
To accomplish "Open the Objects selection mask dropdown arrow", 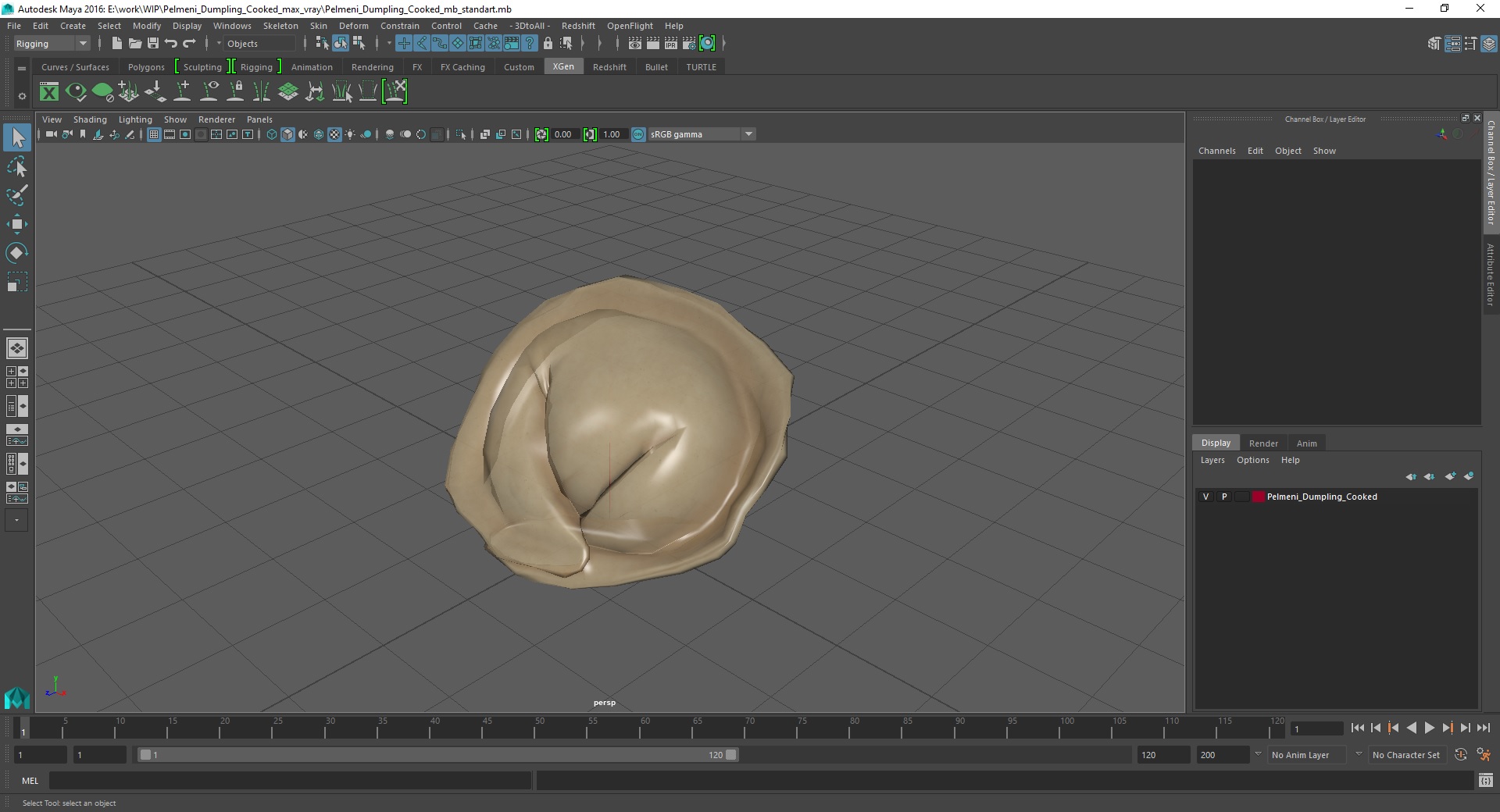I will [x=219, y=44].
